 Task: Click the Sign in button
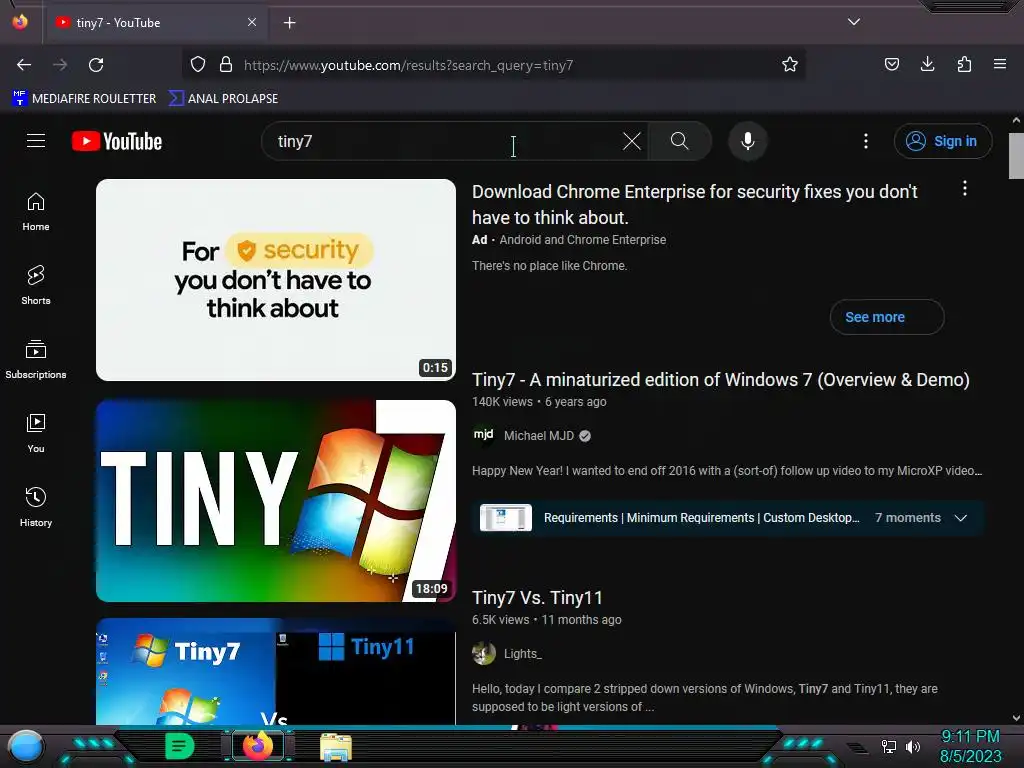coord(943,141)
